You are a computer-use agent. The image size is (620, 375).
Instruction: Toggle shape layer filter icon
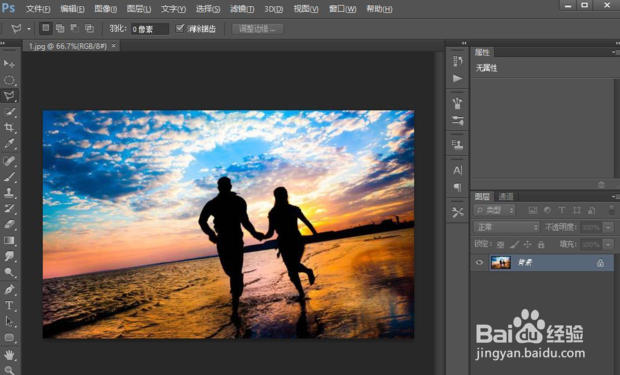click(577, 210)
